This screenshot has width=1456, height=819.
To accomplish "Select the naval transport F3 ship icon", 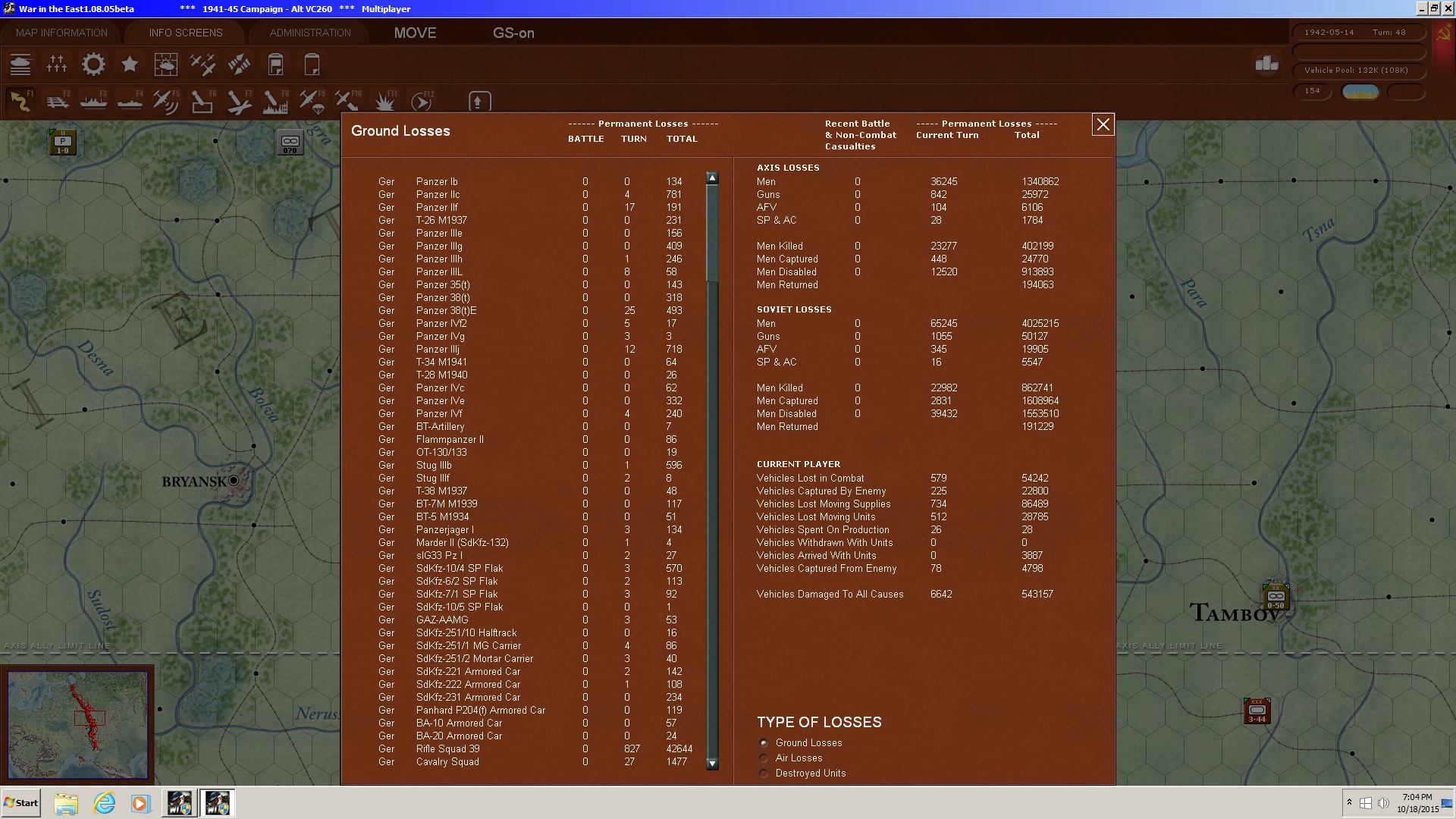I will tap(93, 102).
